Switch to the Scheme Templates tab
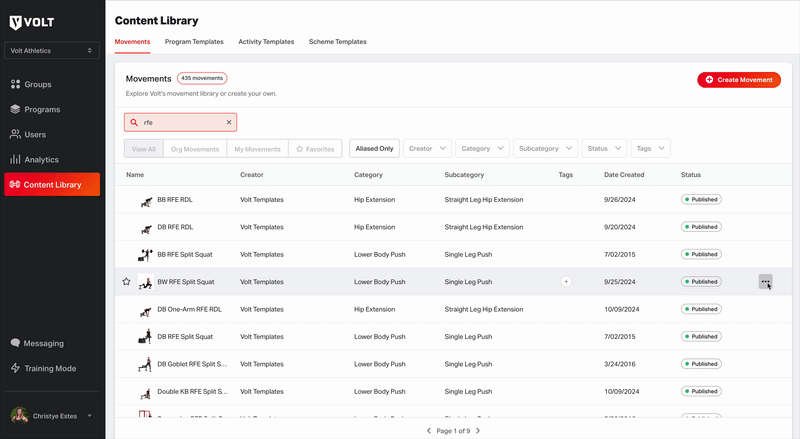Screen dimensions: 800x439 (x=338, y=42)
